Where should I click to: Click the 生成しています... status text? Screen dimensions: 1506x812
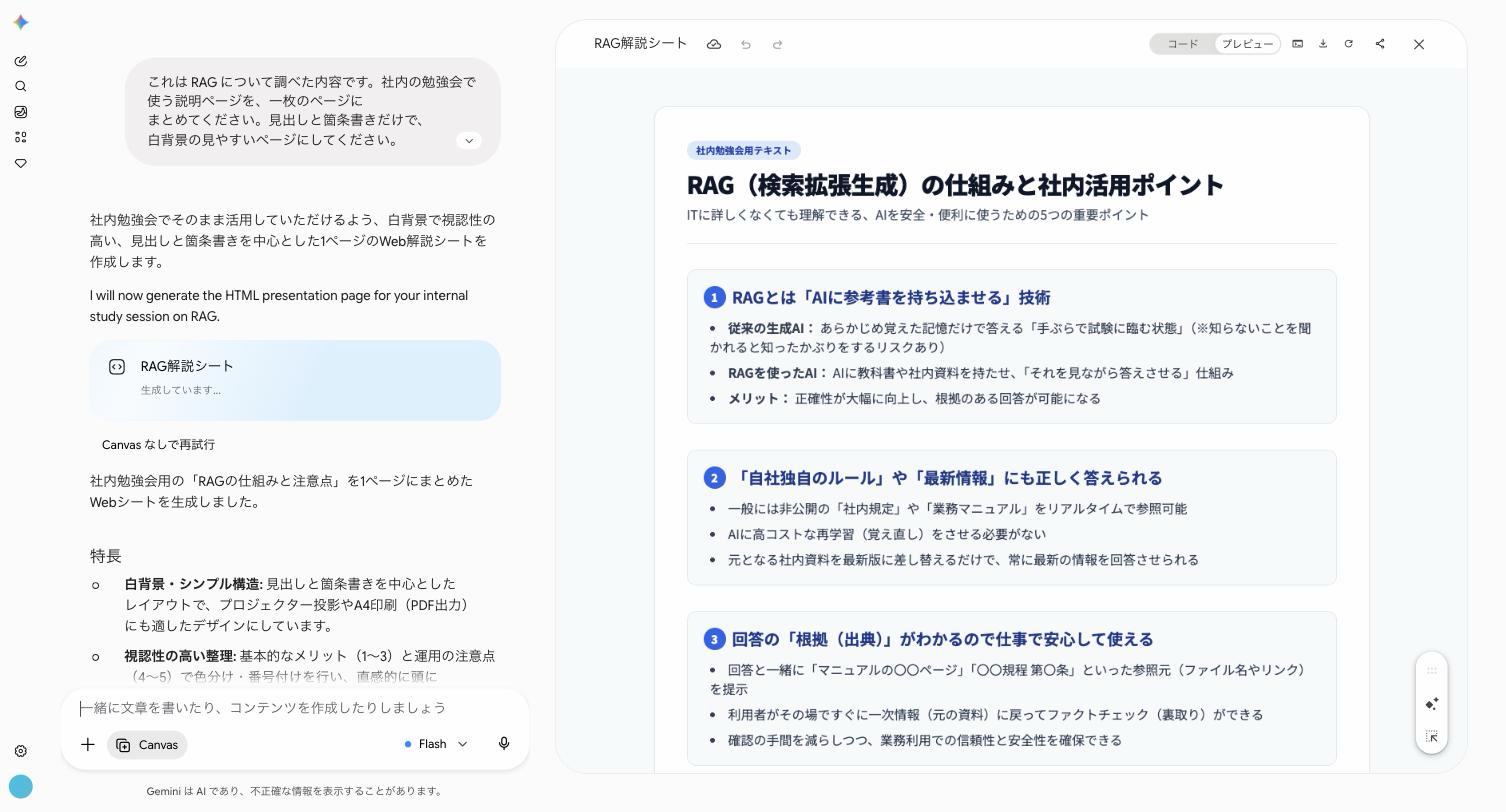click(181, 390)
